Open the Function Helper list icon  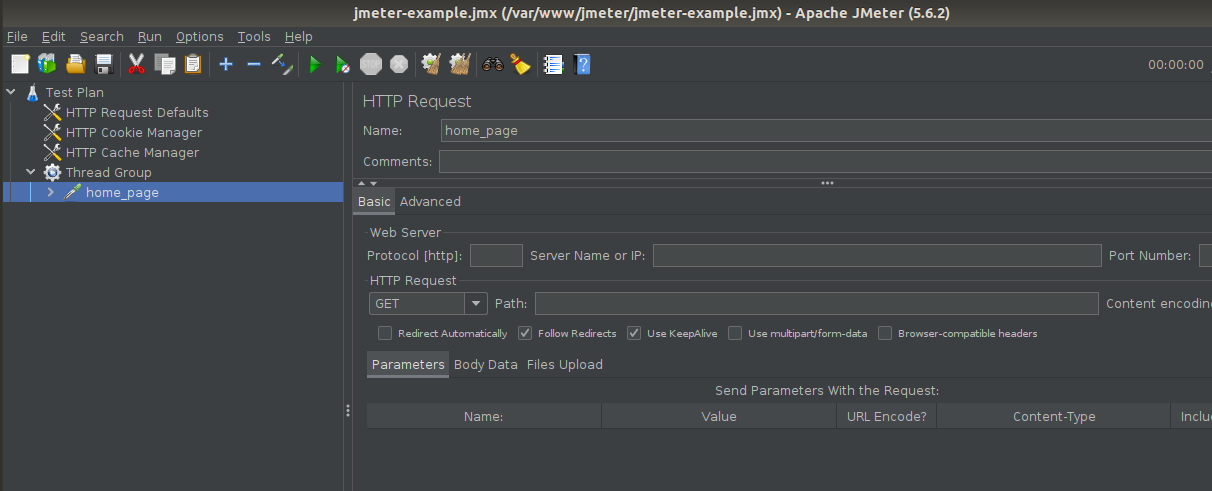point(553,64)
